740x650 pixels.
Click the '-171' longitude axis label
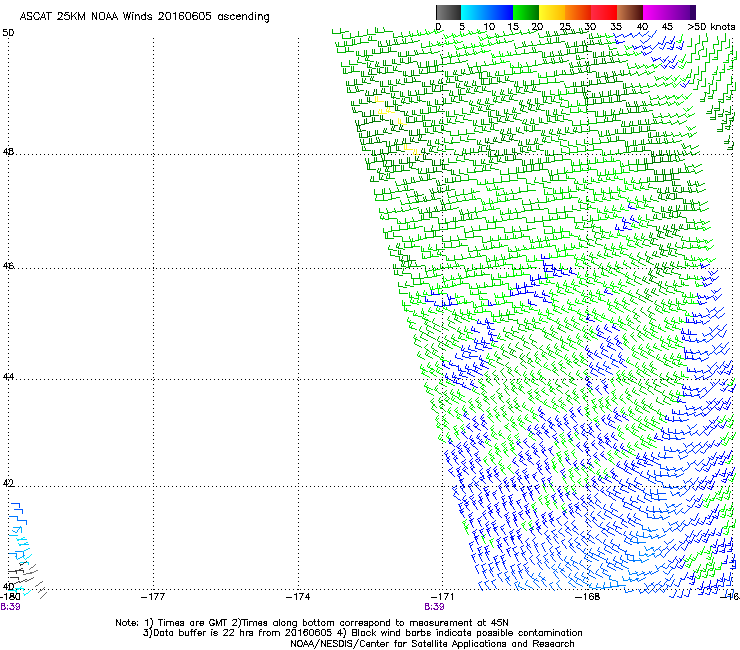(442, 597)
